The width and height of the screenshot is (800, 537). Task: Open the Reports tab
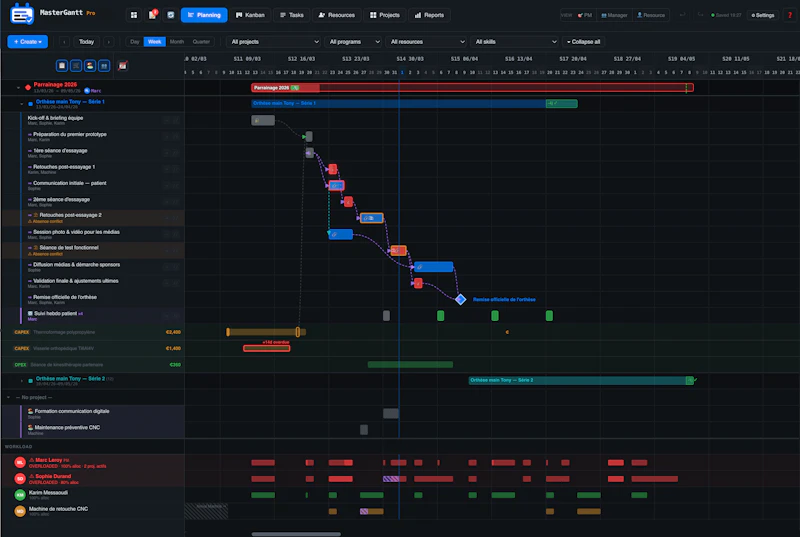(429, 15)
